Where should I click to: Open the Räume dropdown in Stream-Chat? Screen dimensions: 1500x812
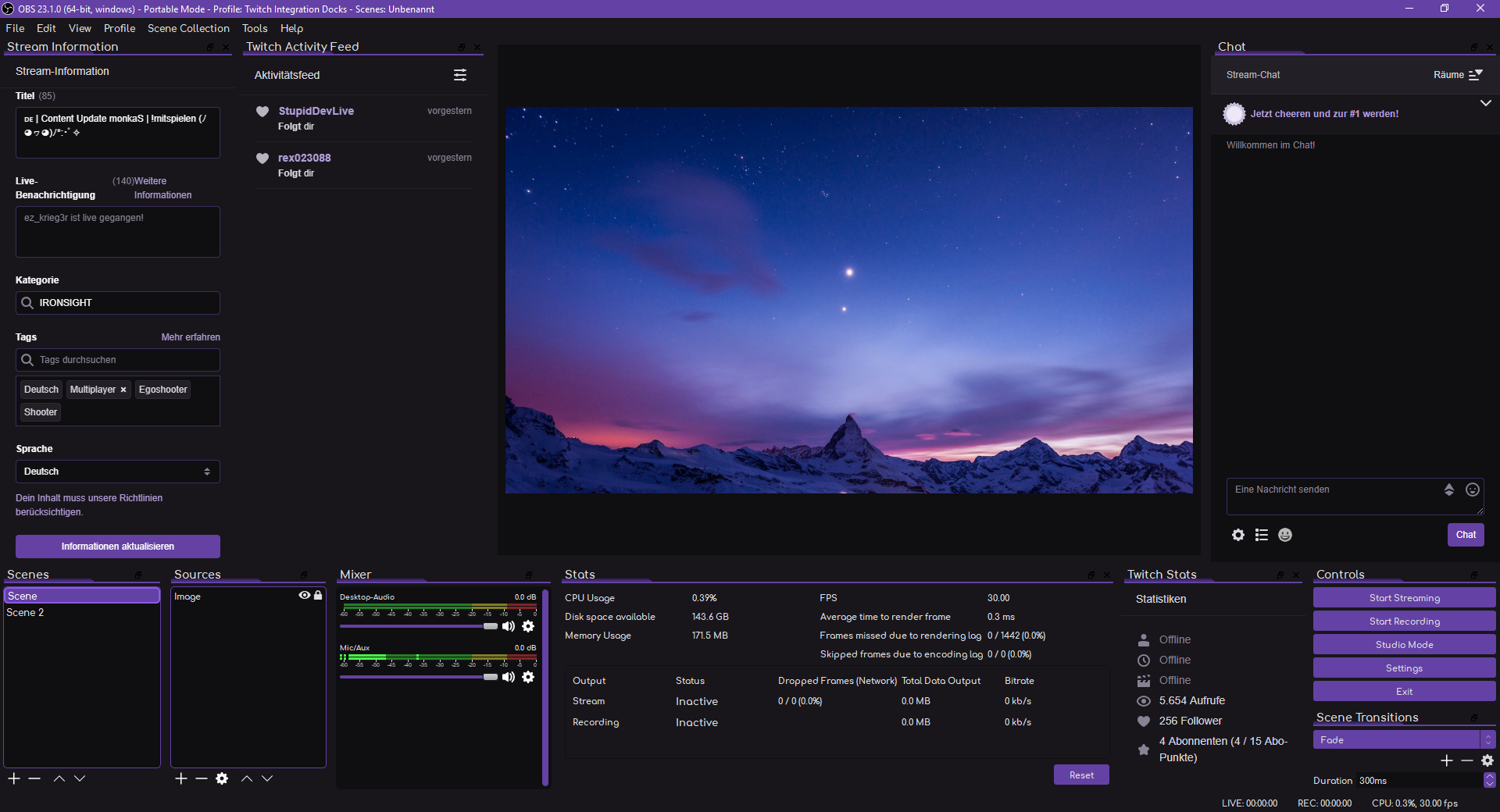(x=1458, y=75)
